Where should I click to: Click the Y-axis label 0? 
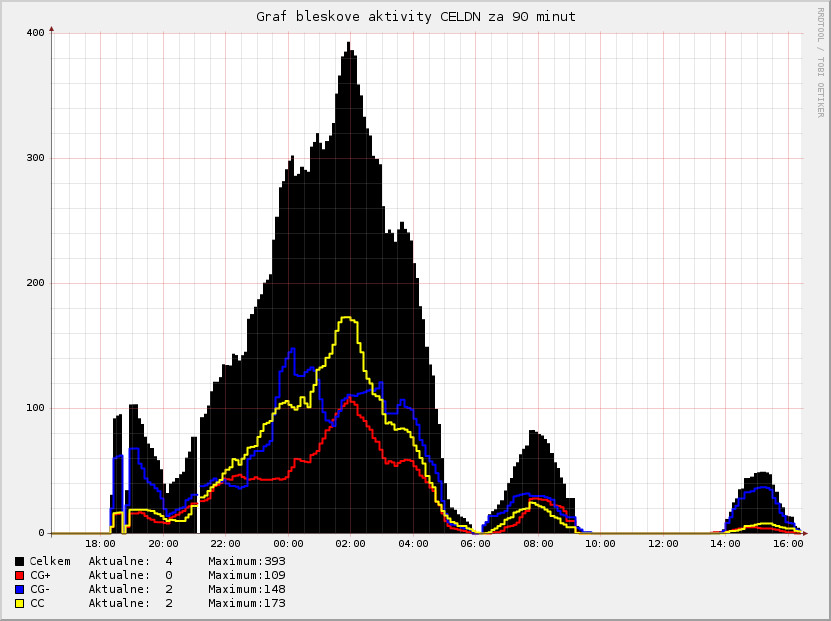(42, 533)
